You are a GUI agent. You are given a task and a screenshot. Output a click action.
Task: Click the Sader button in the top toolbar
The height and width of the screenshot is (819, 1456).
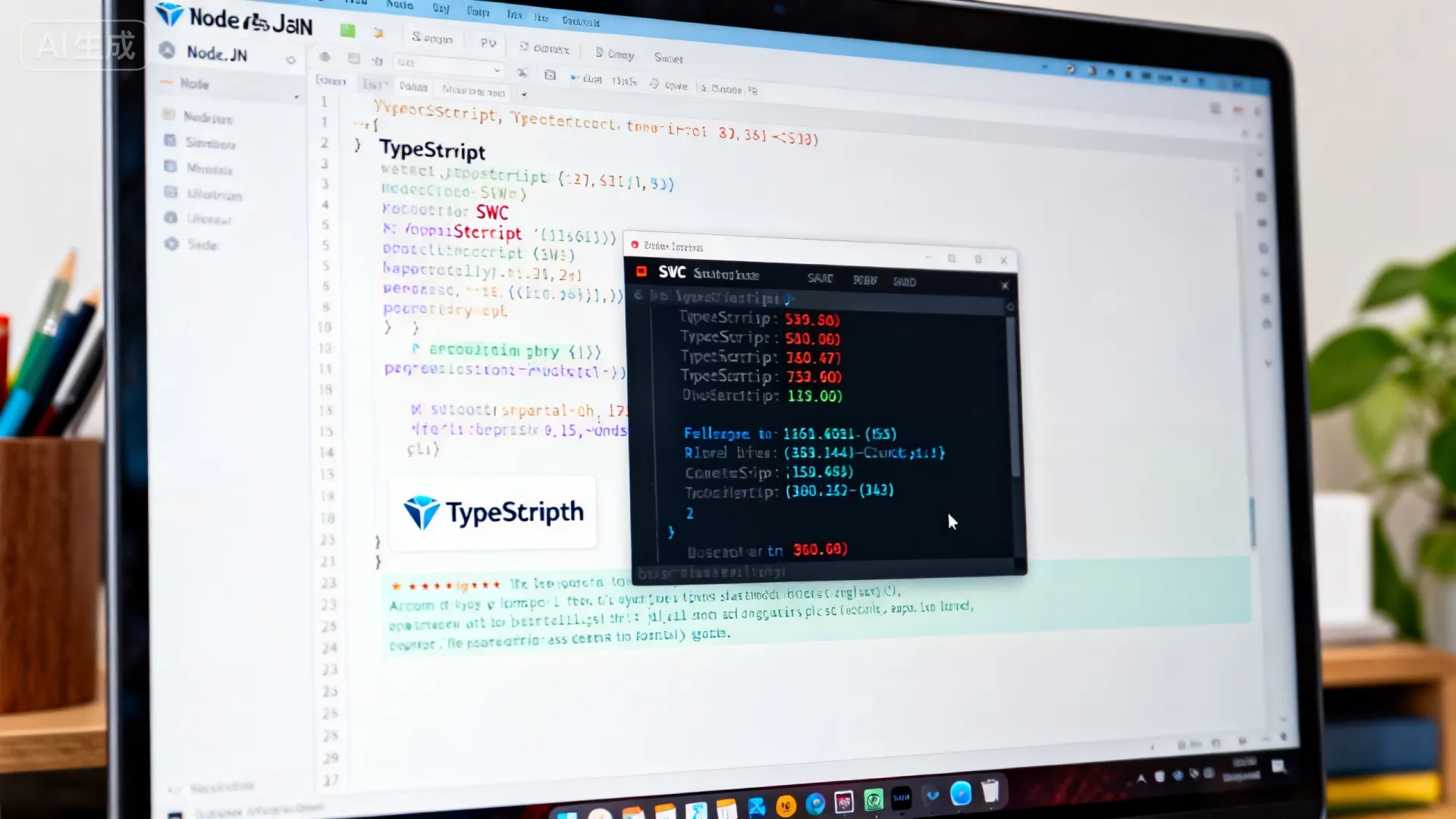pyautogui.click(x=669, y=58)
